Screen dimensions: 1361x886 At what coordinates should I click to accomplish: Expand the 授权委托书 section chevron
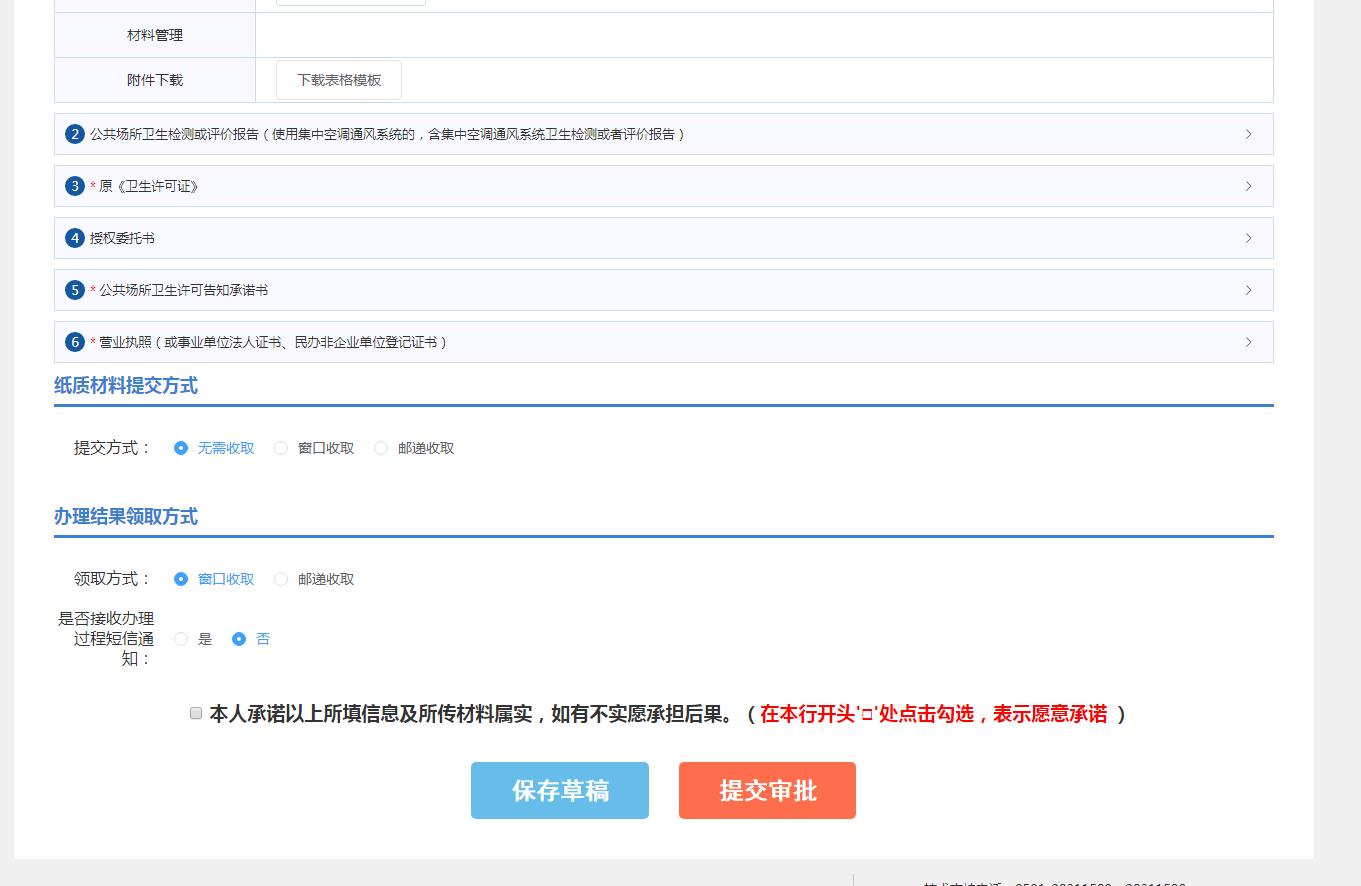tap(1248, 237)
